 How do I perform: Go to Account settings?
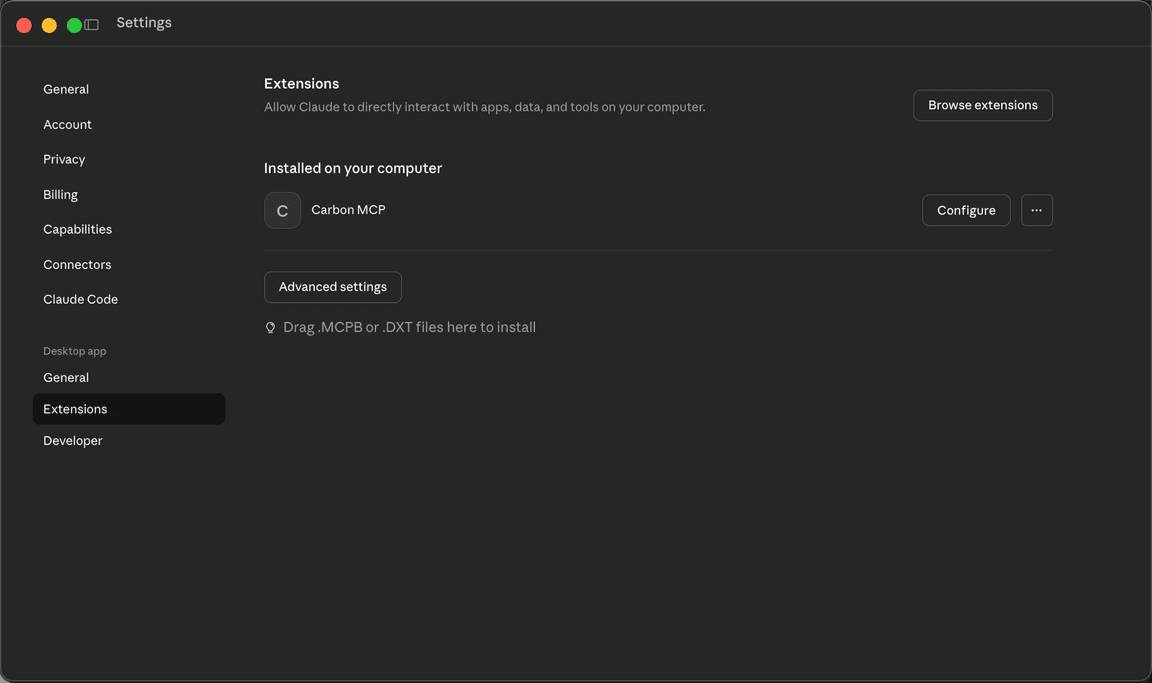pyautogui.click(x=67, y=125)
